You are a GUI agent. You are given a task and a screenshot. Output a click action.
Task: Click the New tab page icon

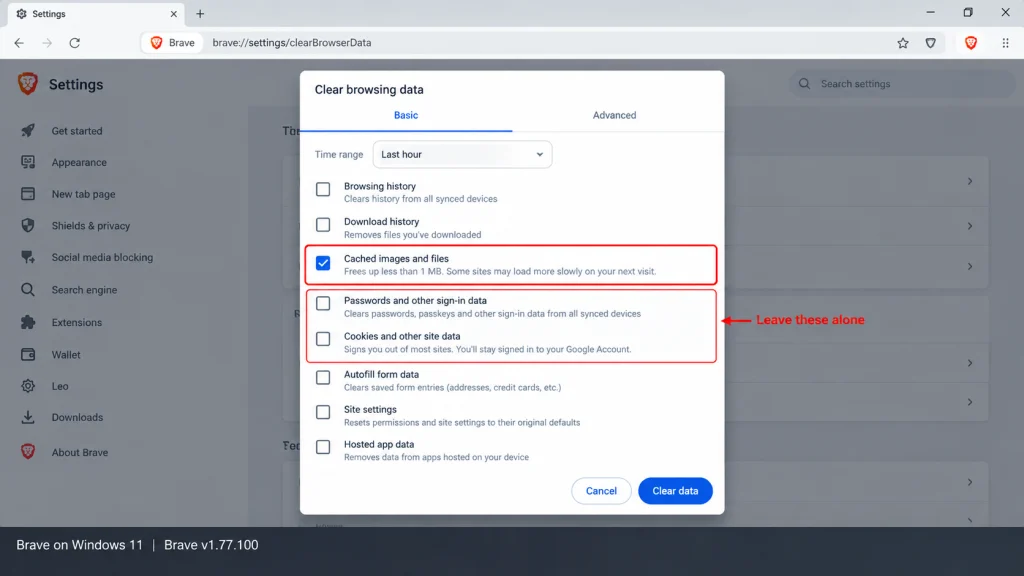pyautogui.click(x=27, y=194)
